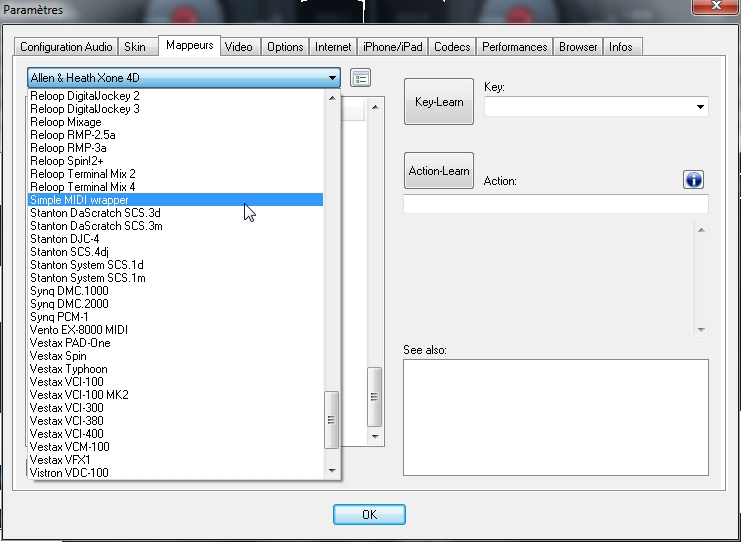This screenshot has height=542, width=741.
Task: Choose Reloop Spin!2+
Action: point(175,161)
